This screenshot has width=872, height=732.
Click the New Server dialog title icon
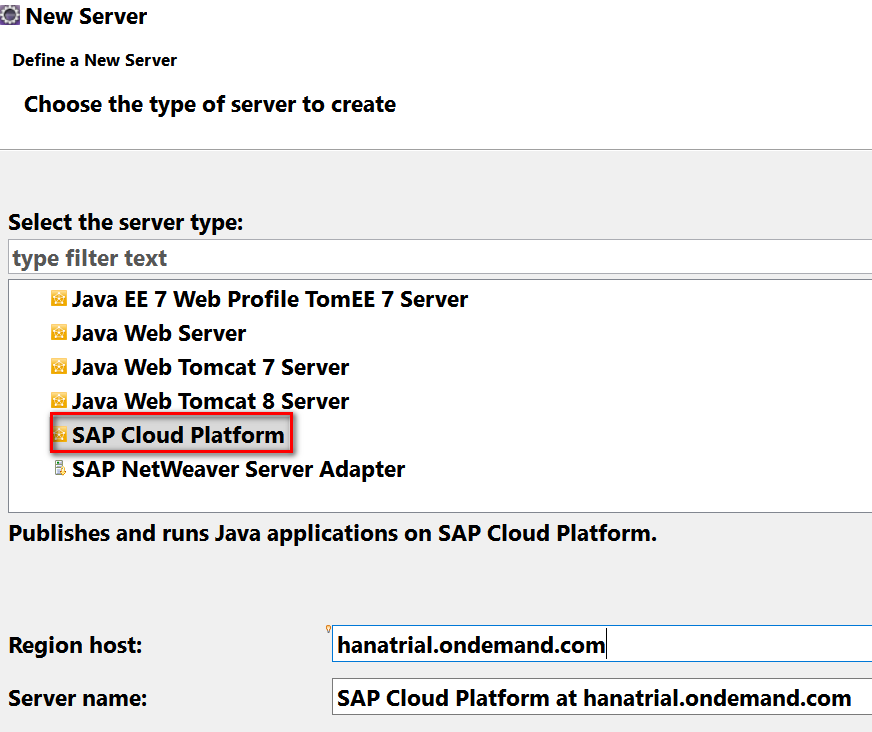coord(9,15)
